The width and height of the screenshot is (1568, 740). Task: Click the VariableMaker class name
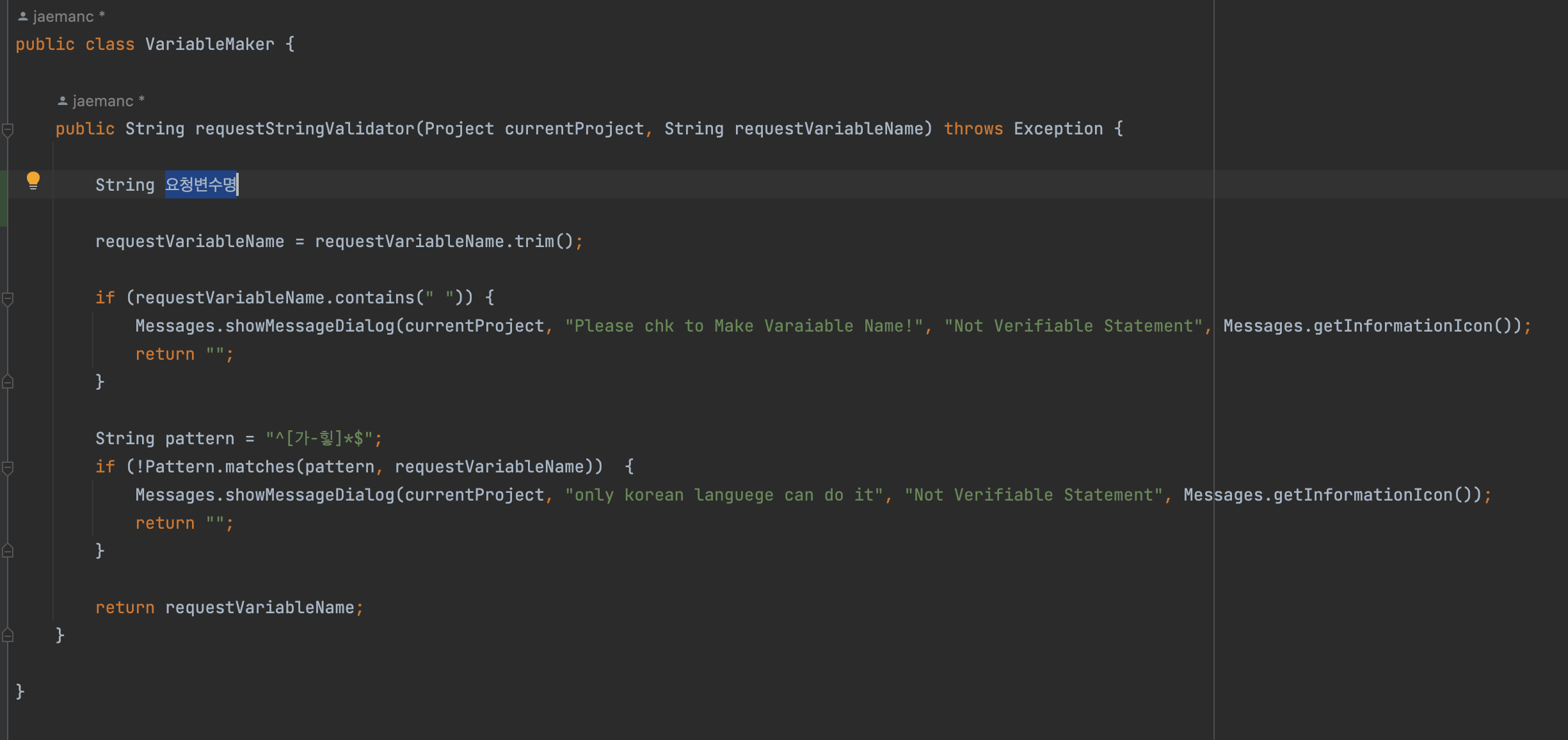coord(209,44)
